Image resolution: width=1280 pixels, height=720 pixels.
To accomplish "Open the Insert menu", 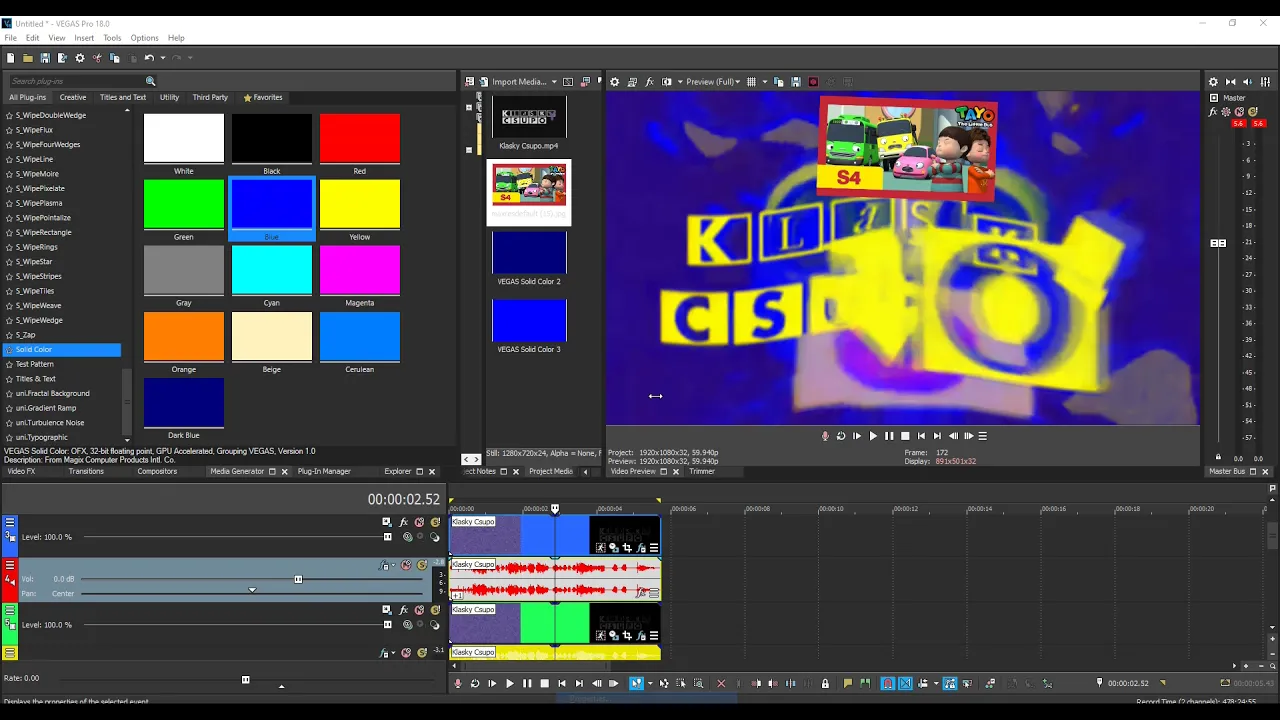I will (84, 38).
